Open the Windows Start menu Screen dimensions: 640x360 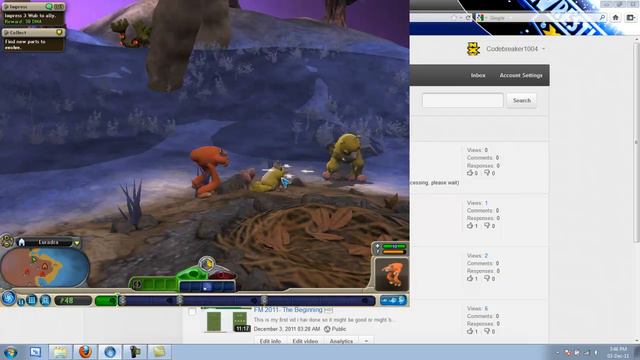10,352
